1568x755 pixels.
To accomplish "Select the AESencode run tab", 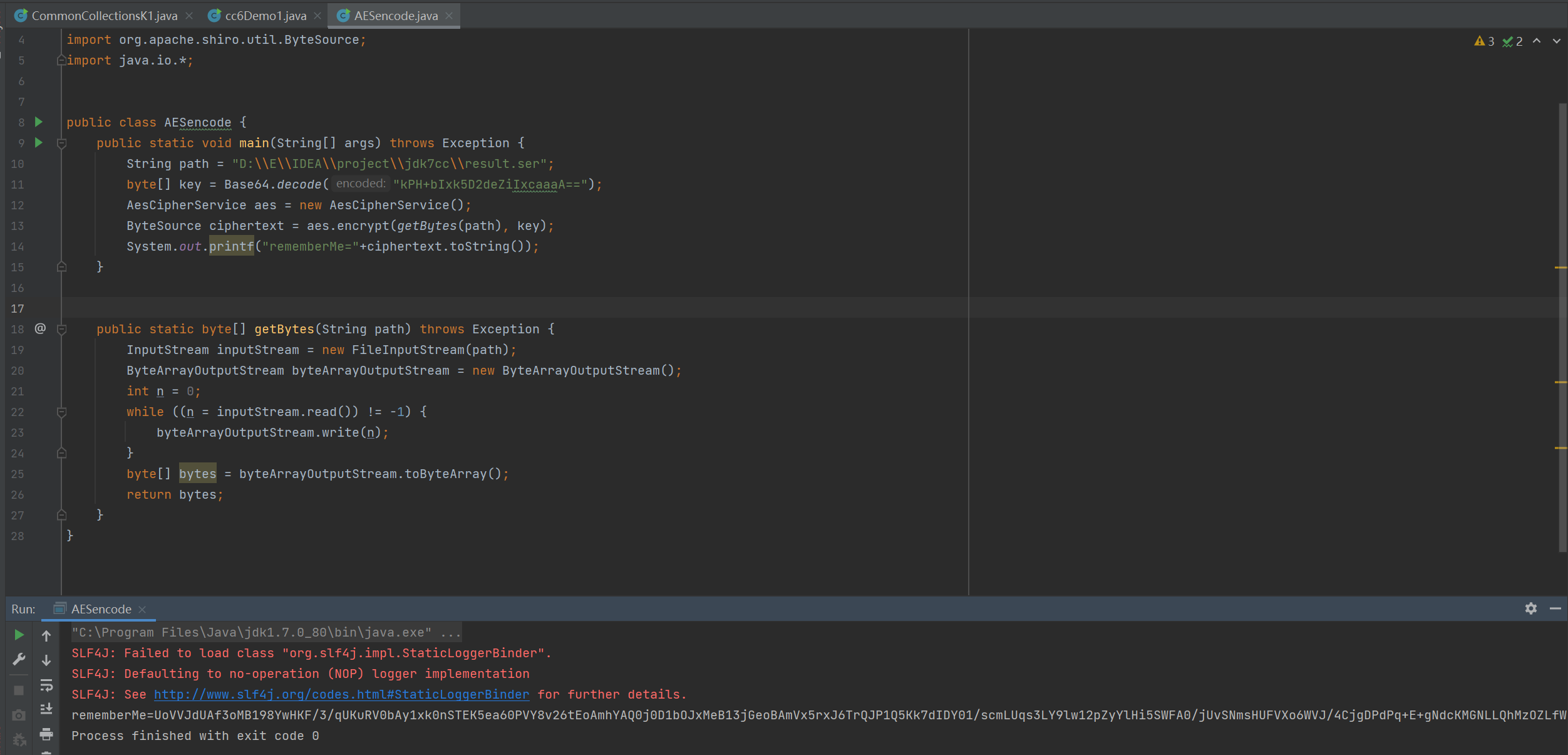I will [101, 609].
